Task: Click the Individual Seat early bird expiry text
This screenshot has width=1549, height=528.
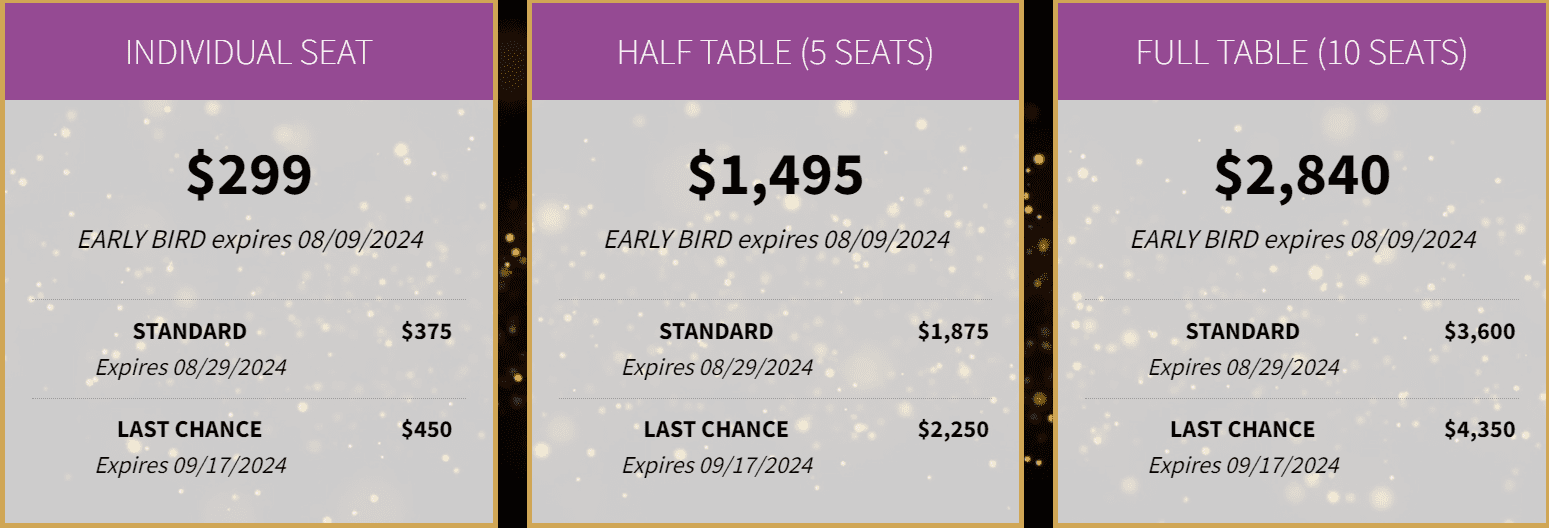Action: 250,240
